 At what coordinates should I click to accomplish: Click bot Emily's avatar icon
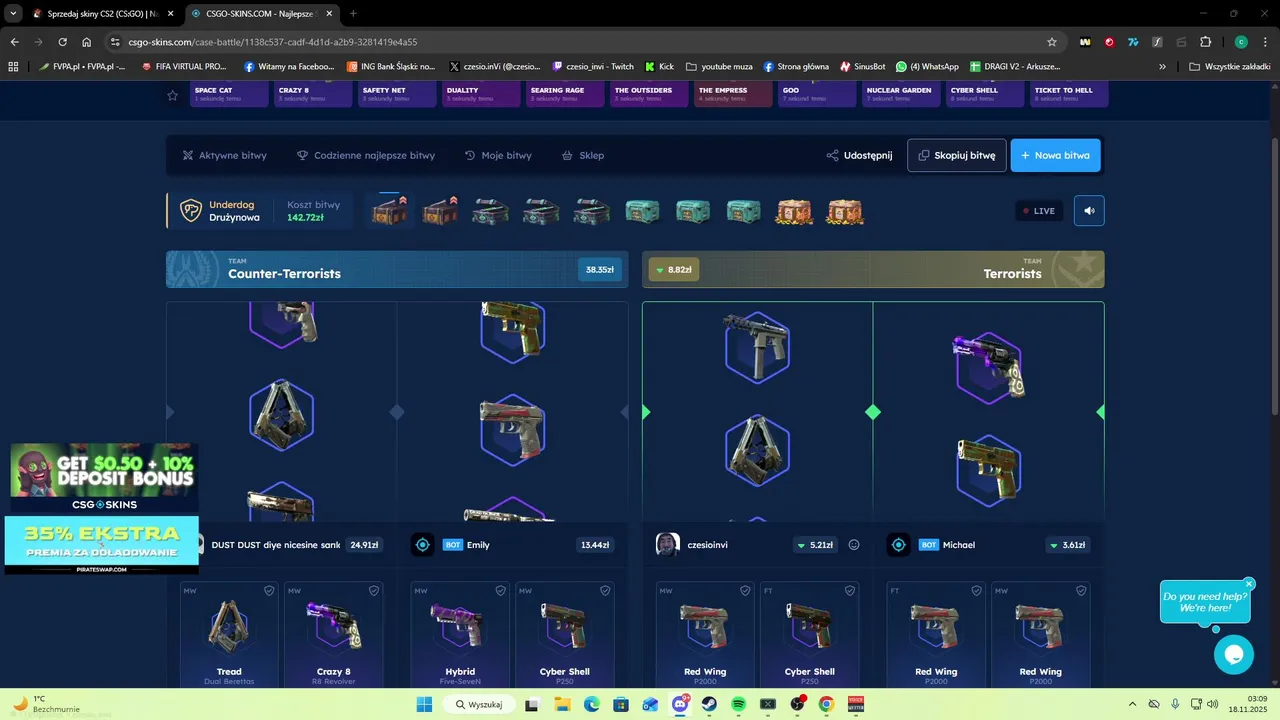point(422,545)
